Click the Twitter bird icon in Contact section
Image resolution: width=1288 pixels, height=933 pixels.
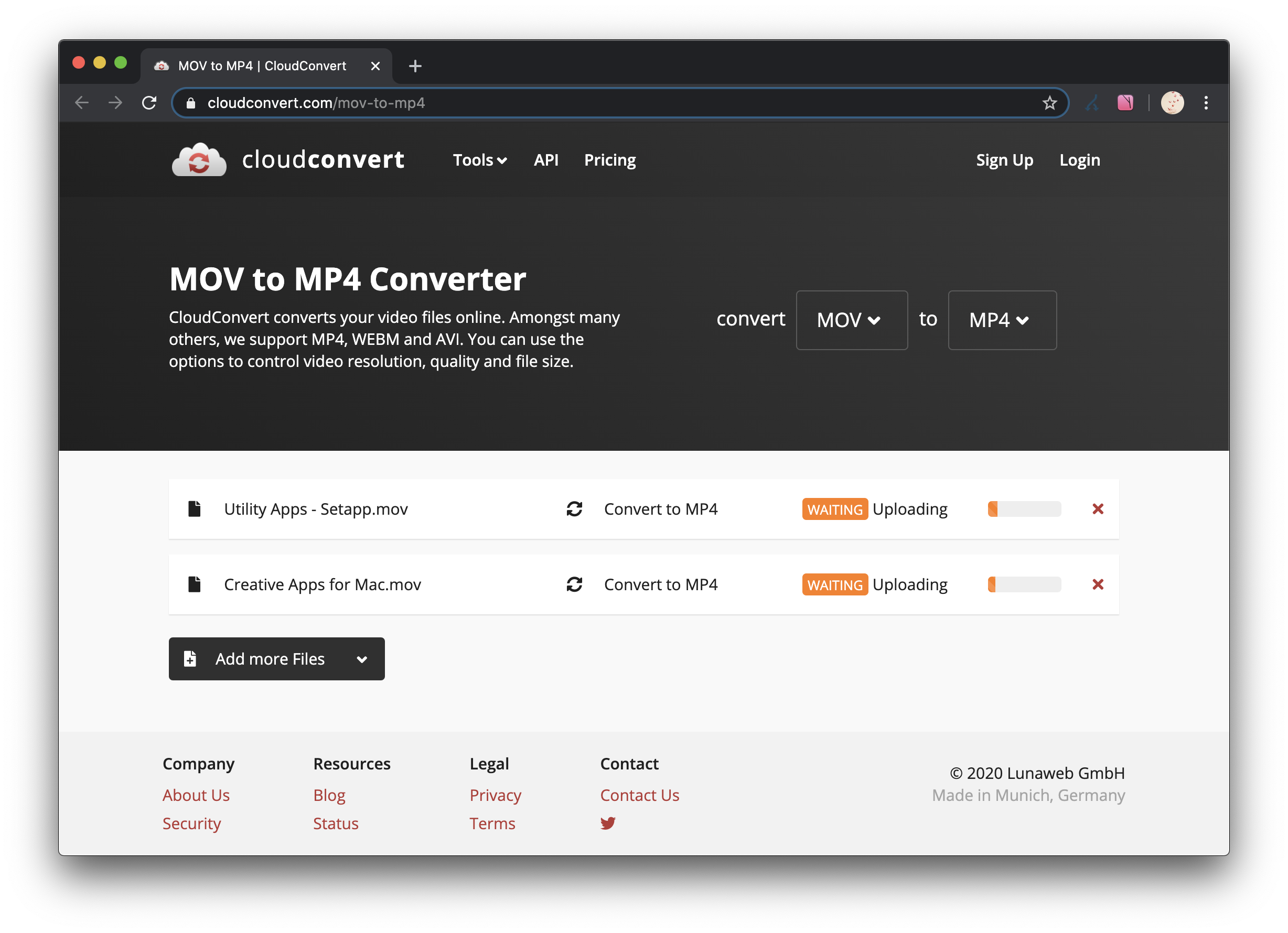[608, 823]
